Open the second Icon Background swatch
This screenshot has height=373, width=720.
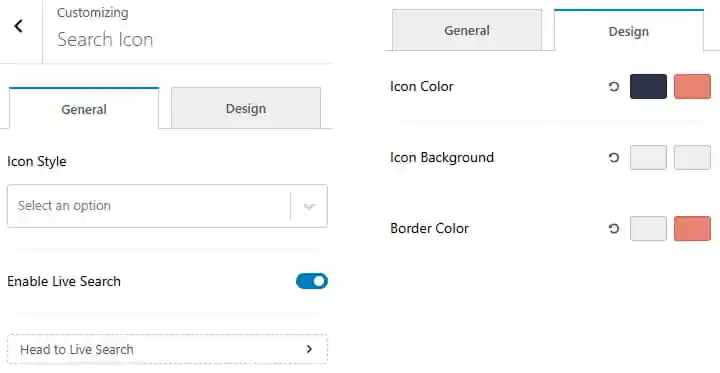(x=692, y=158)
